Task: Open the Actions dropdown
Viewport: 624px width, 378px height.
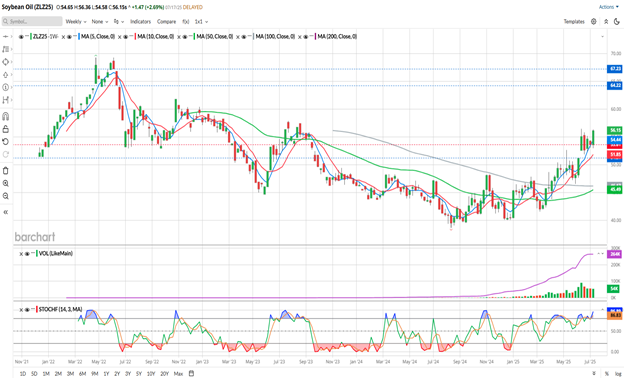Action: click(x=609, y=7)
